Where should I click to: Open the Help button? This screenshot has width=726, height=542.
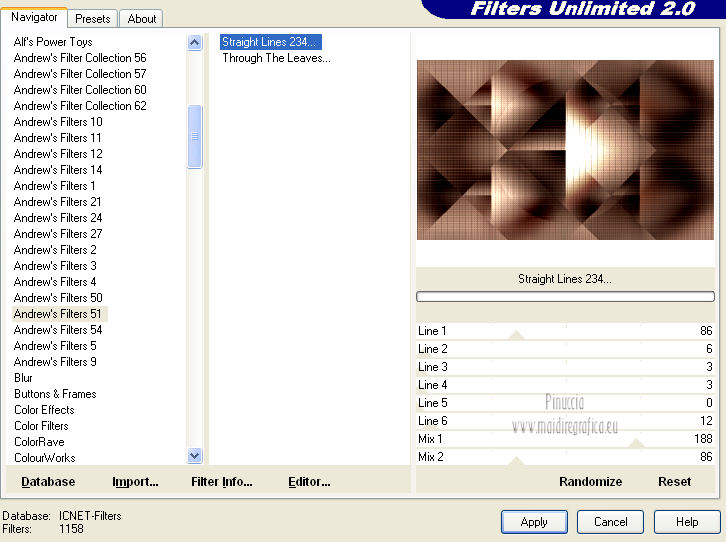[687, 522]
